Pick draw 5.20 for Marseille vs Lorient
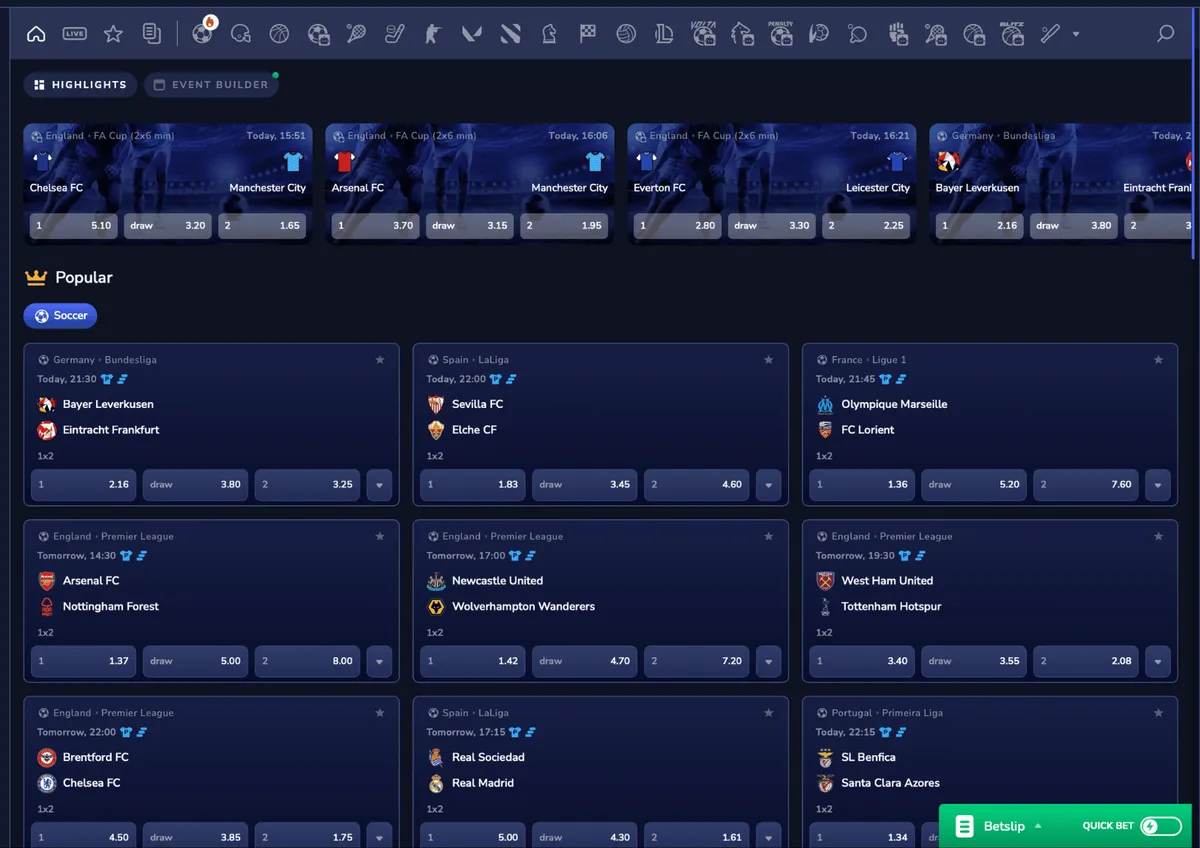 tap(974, 485)
